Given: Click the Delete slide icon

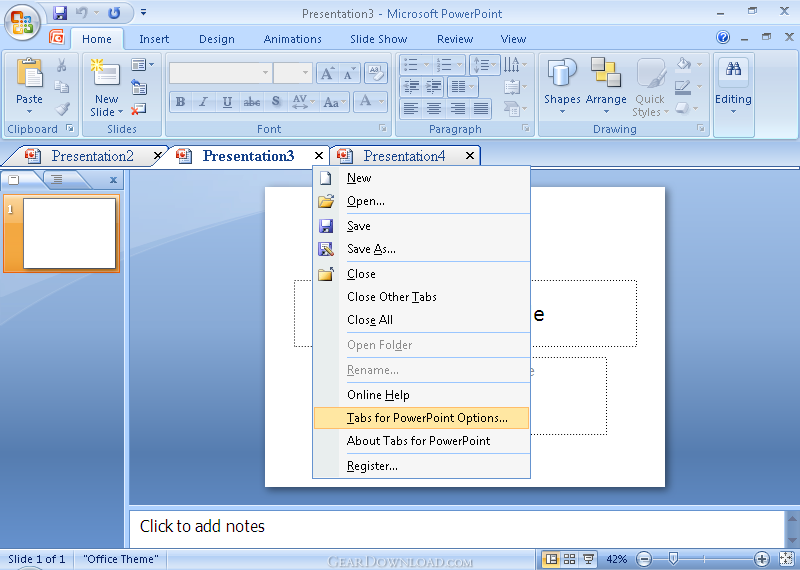Looking at the screenshot, I should pyautogui.click(x=139, y=109).
